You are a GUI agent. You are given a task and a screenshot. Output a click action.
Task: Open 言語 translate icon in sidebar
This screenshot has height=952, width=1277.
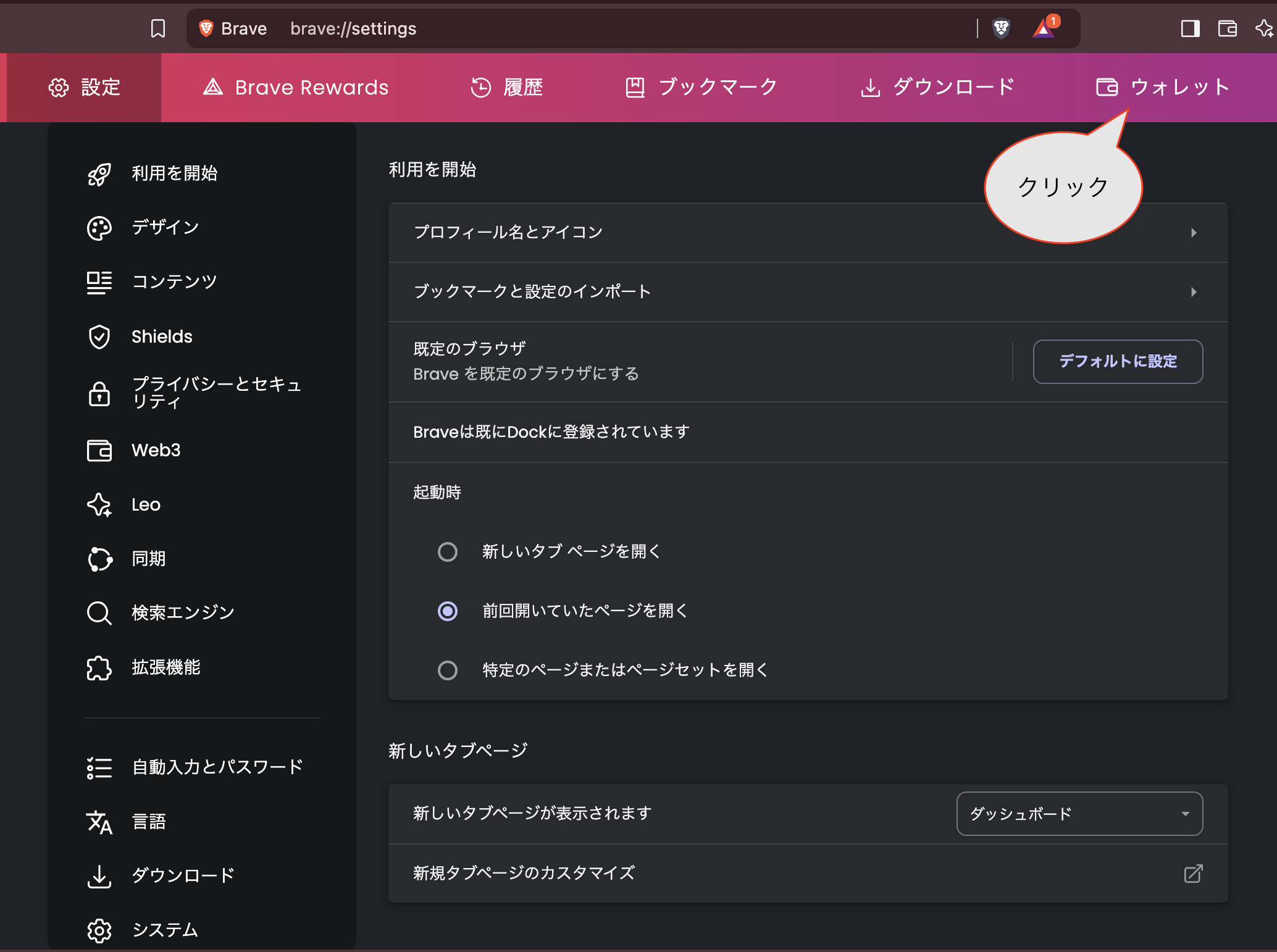pyautogui.click(x=99, y=822)
